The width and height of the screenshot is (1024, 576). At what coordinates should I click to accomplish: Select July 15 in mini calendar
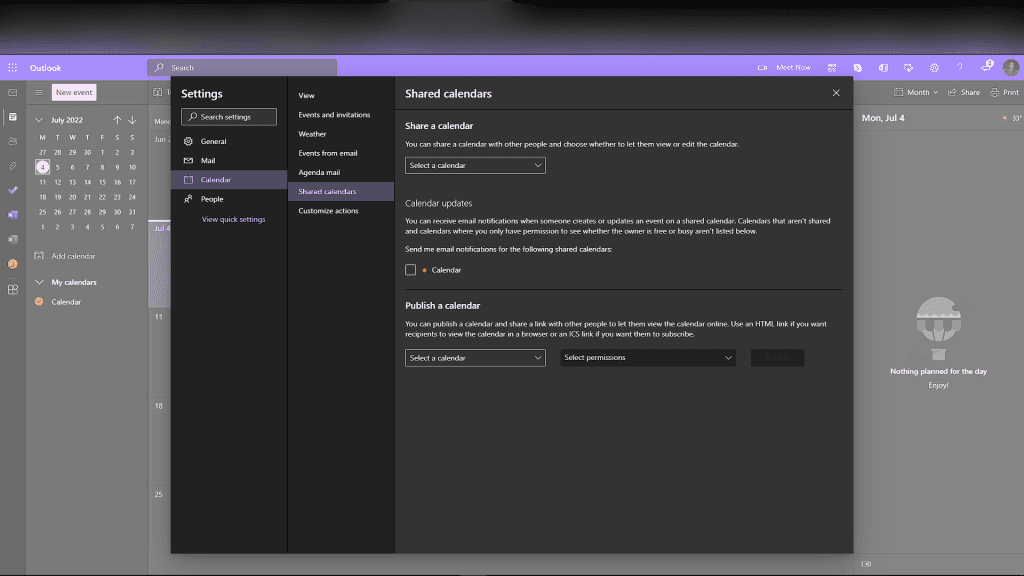click(102, 182)
